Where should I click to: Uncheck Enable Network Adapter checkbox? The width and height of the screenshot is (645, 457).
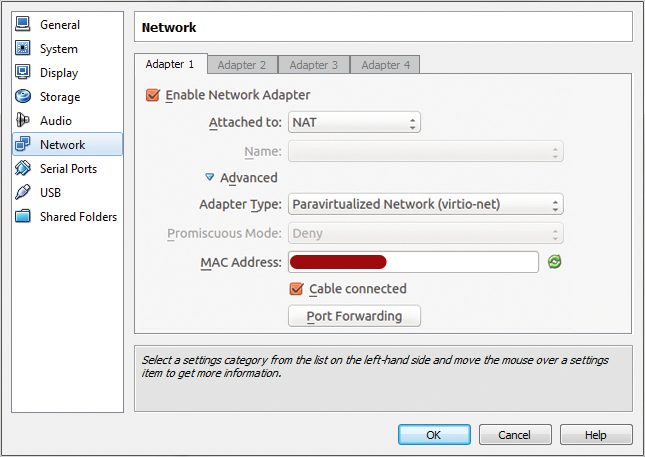(153, 95)
